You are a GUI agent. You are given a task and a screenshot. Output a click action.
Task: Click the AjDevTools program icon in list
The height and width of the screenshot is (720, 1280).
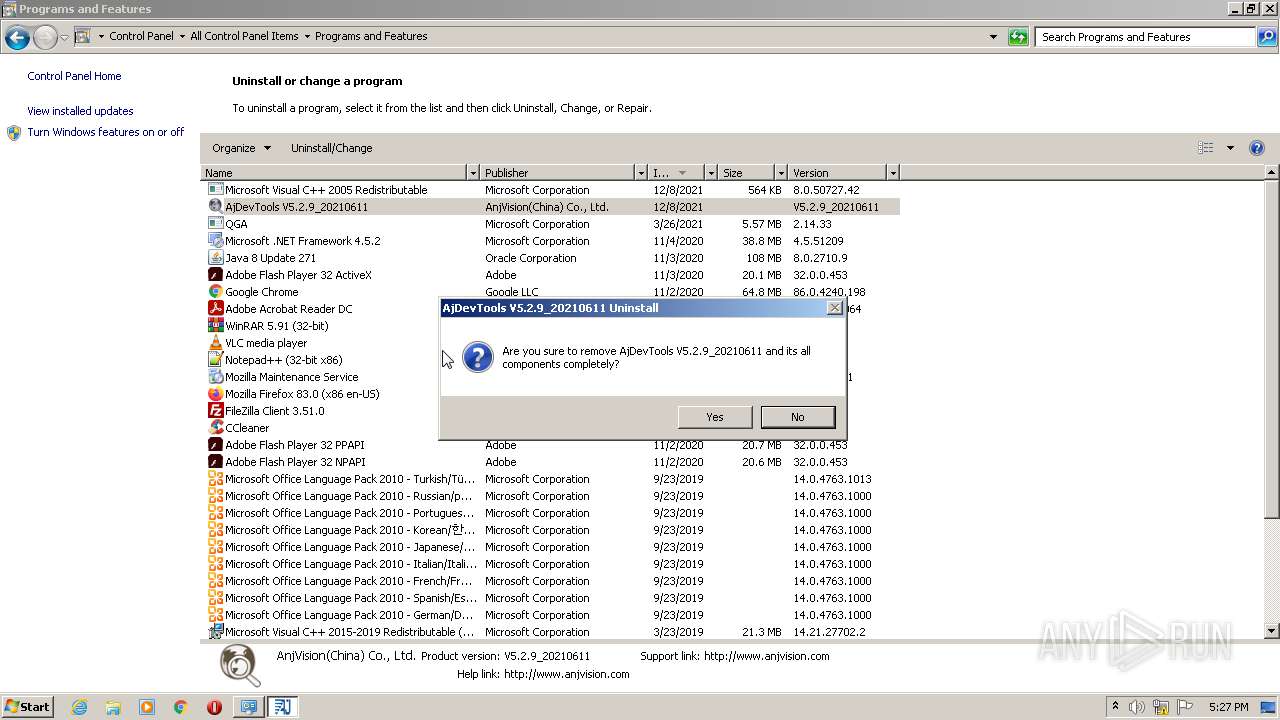pos(215,206)
